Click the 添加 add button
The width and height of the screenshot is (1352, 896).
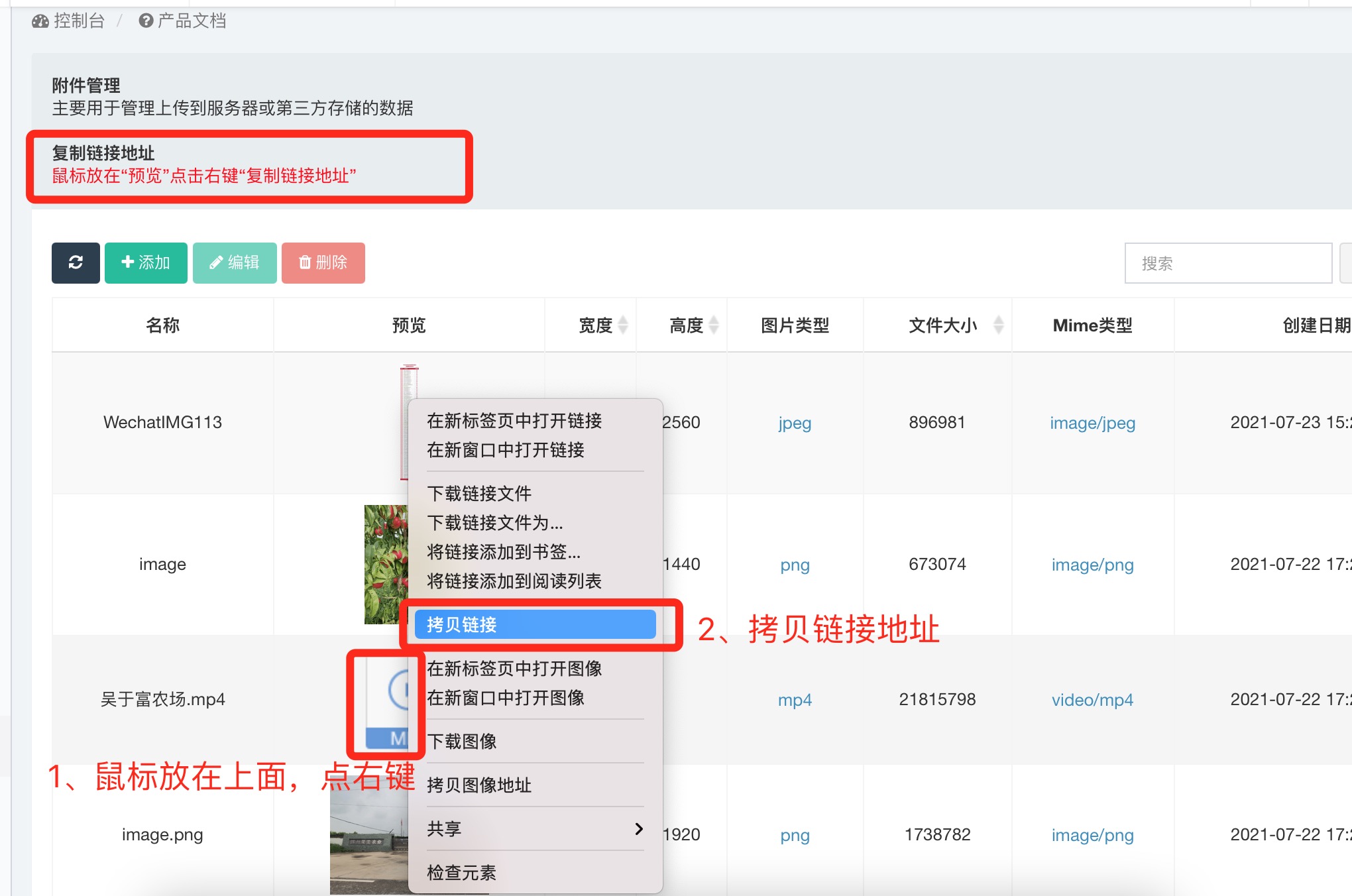146,262
